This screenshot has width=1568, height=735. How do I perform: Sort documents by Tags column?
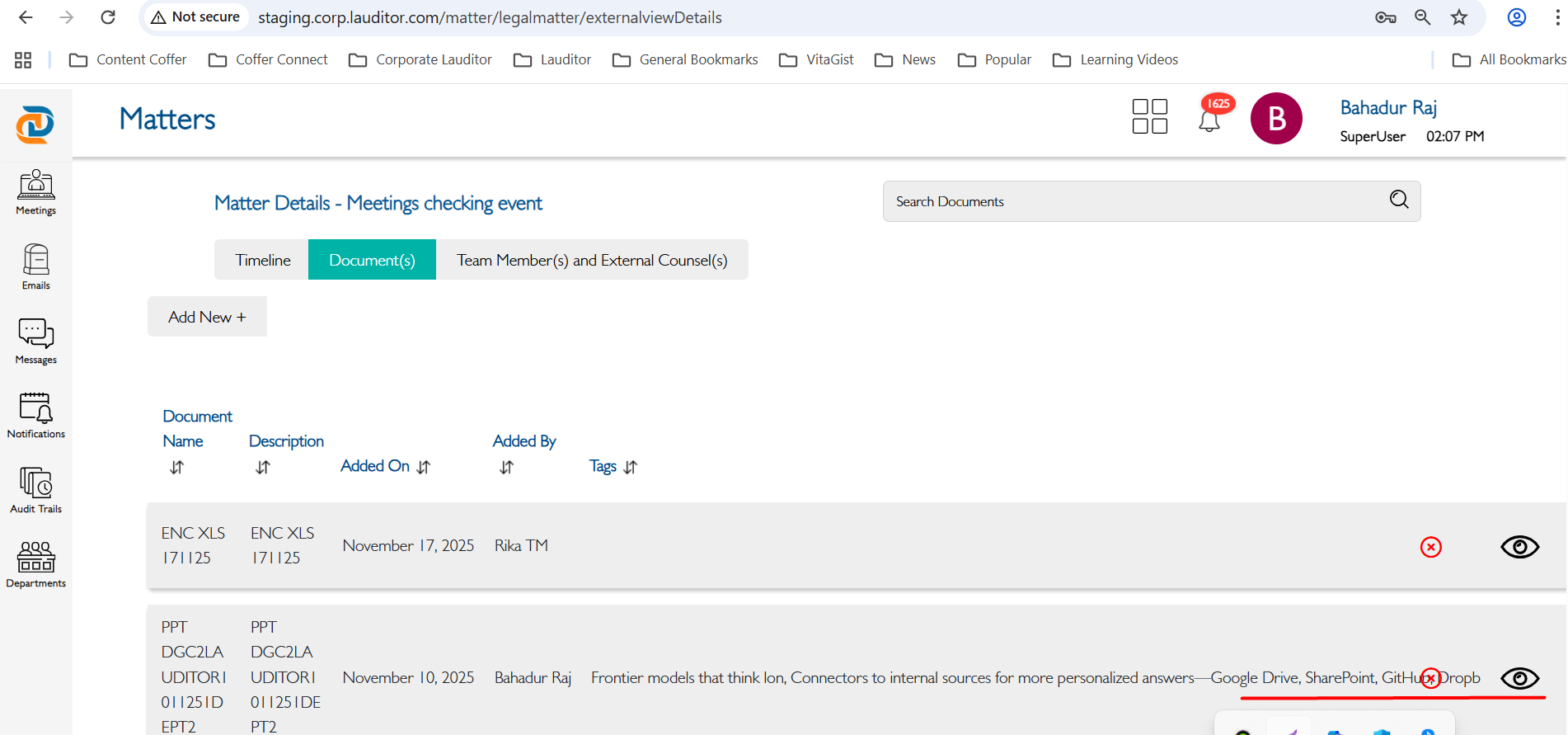[631, 467]
